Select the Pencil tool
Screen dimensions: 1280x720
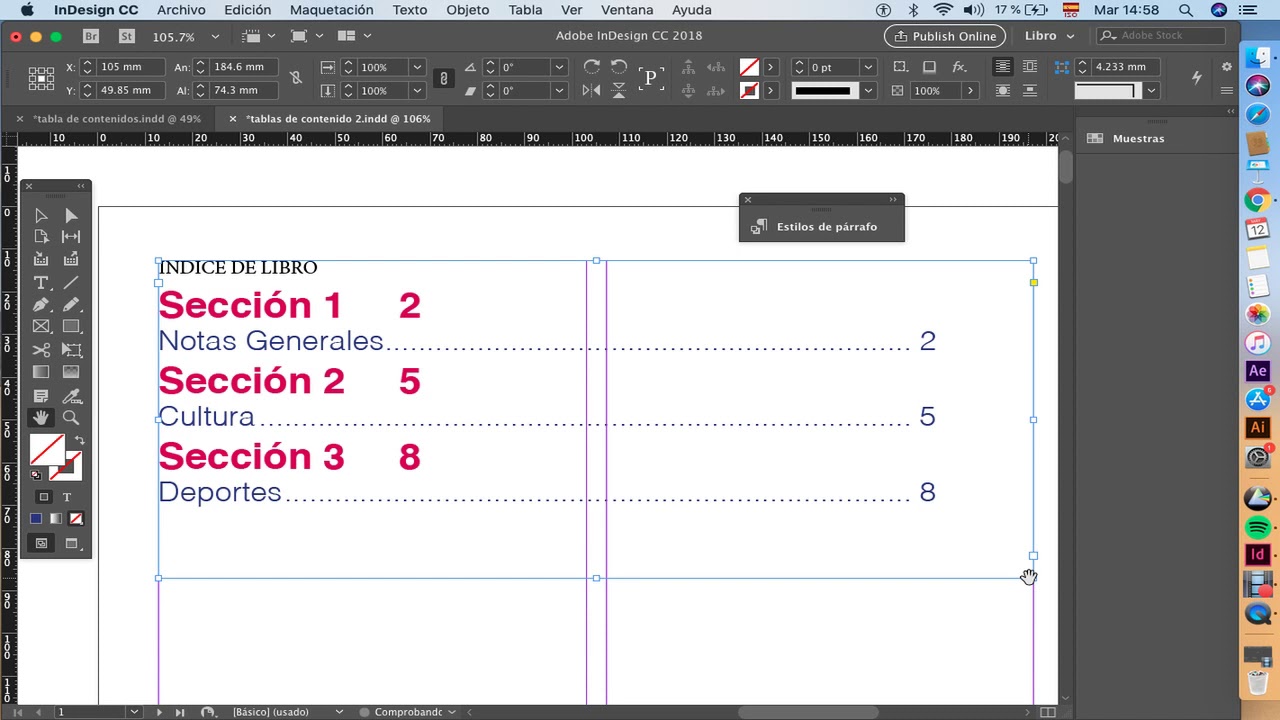coord(71,305)
